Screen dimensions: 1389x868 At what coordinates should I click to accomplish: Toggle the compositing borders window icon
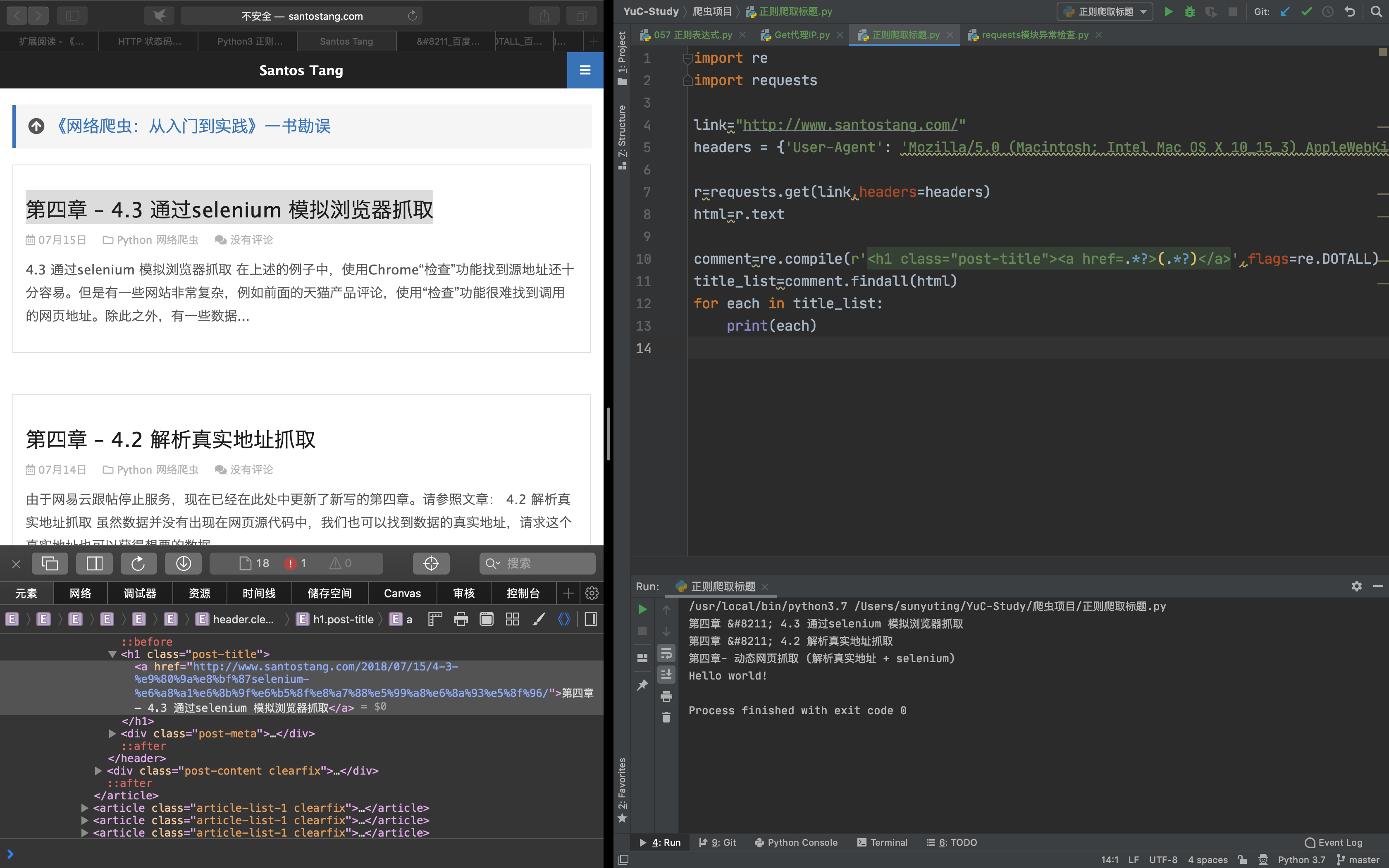tap(487, 619)
